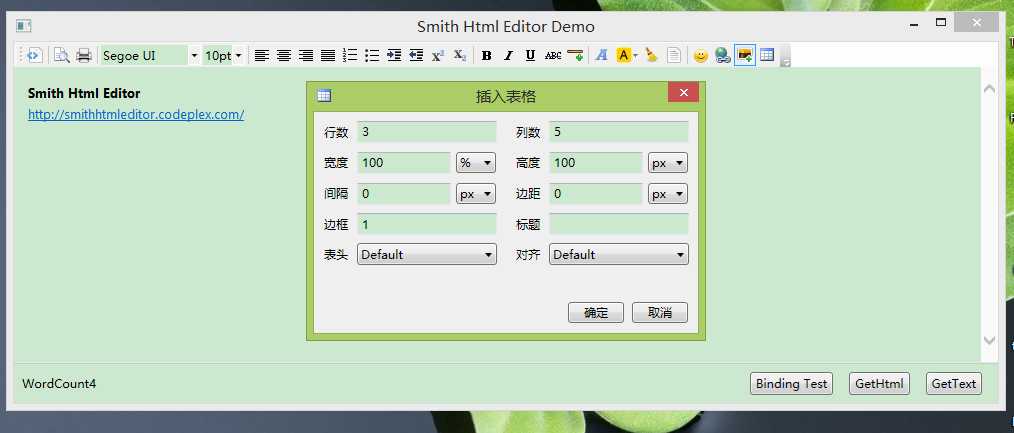Toggle italic formatting

tap(508, 56)
